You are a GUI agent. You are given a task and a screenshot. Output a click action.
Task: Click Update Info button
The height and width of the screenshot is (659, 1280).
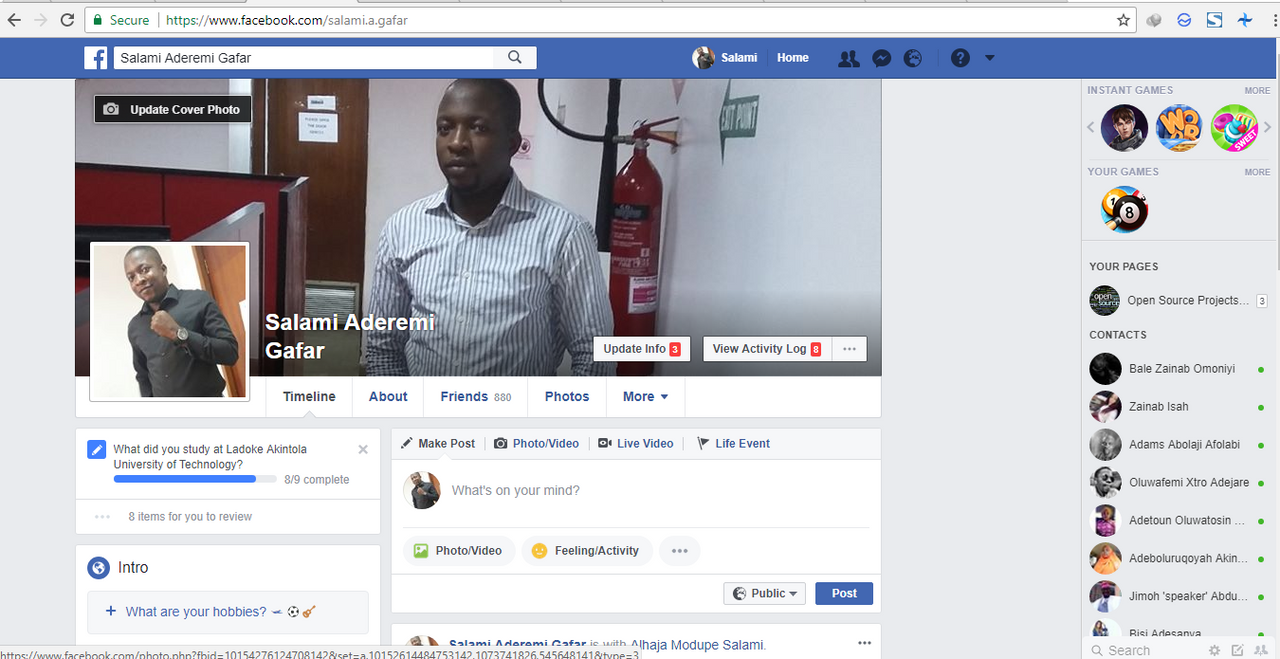(x=642, y=349)
